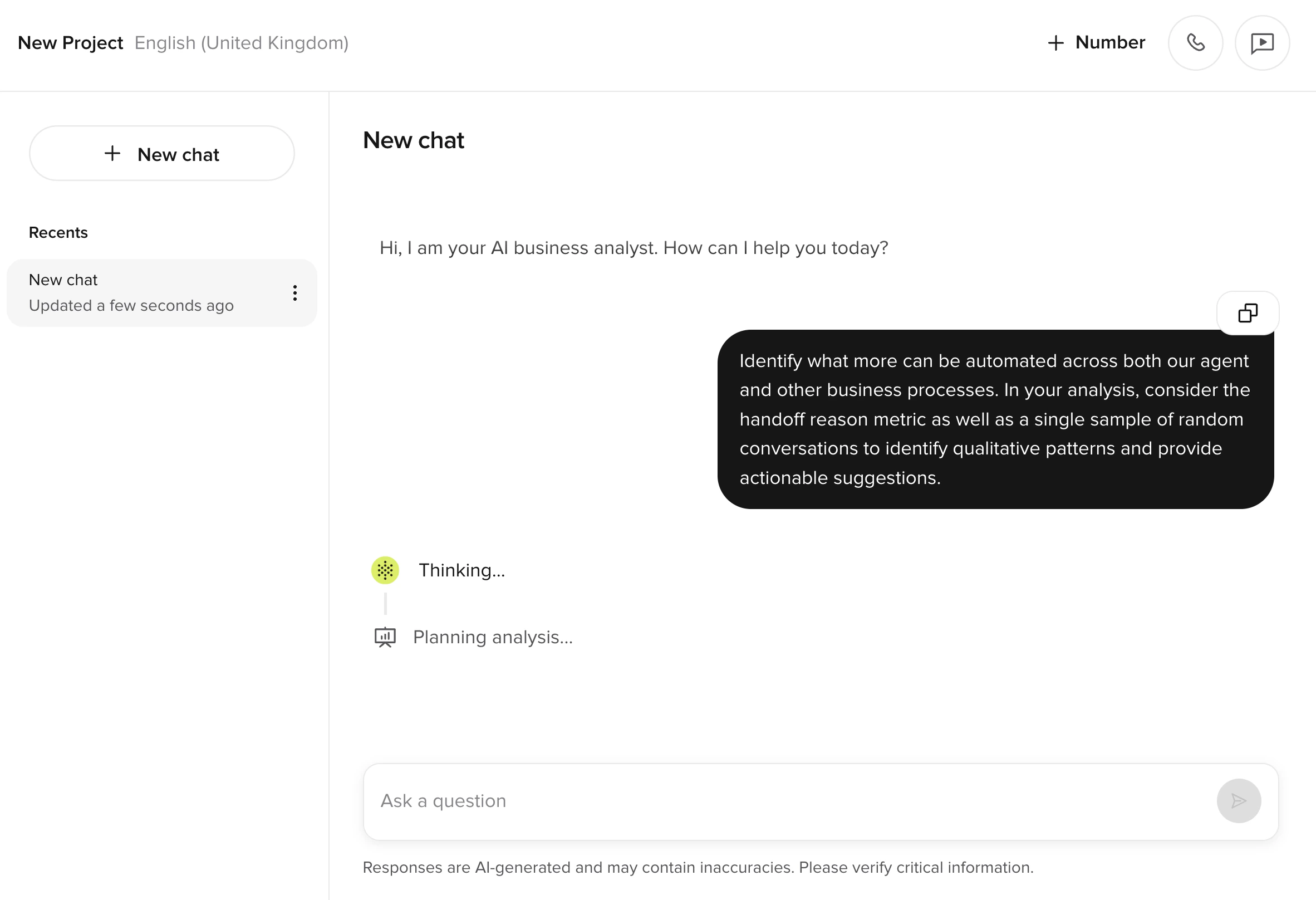Click the plus icon in New chat button

112,154
